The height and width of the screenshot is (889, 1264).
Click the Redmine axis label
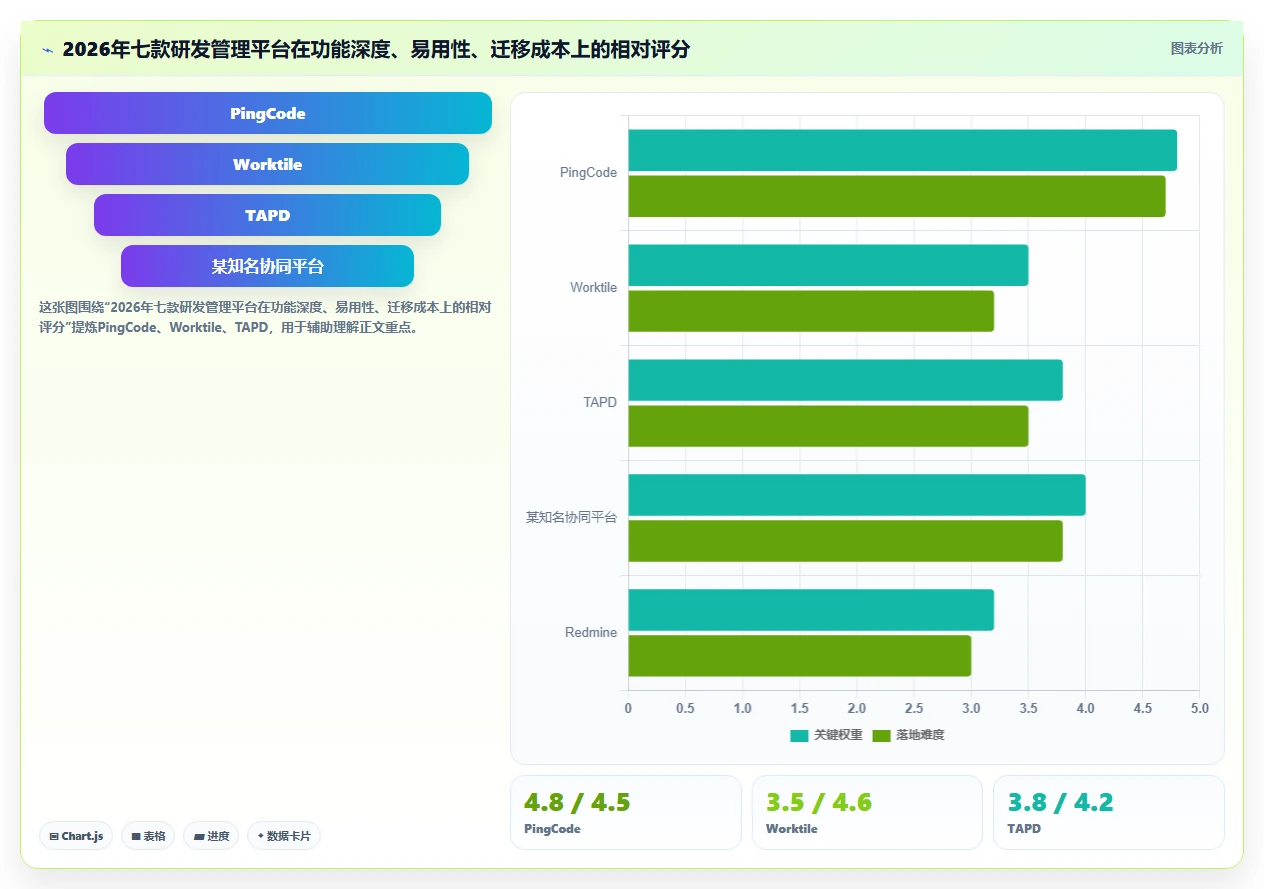click(x=591, y=633)
